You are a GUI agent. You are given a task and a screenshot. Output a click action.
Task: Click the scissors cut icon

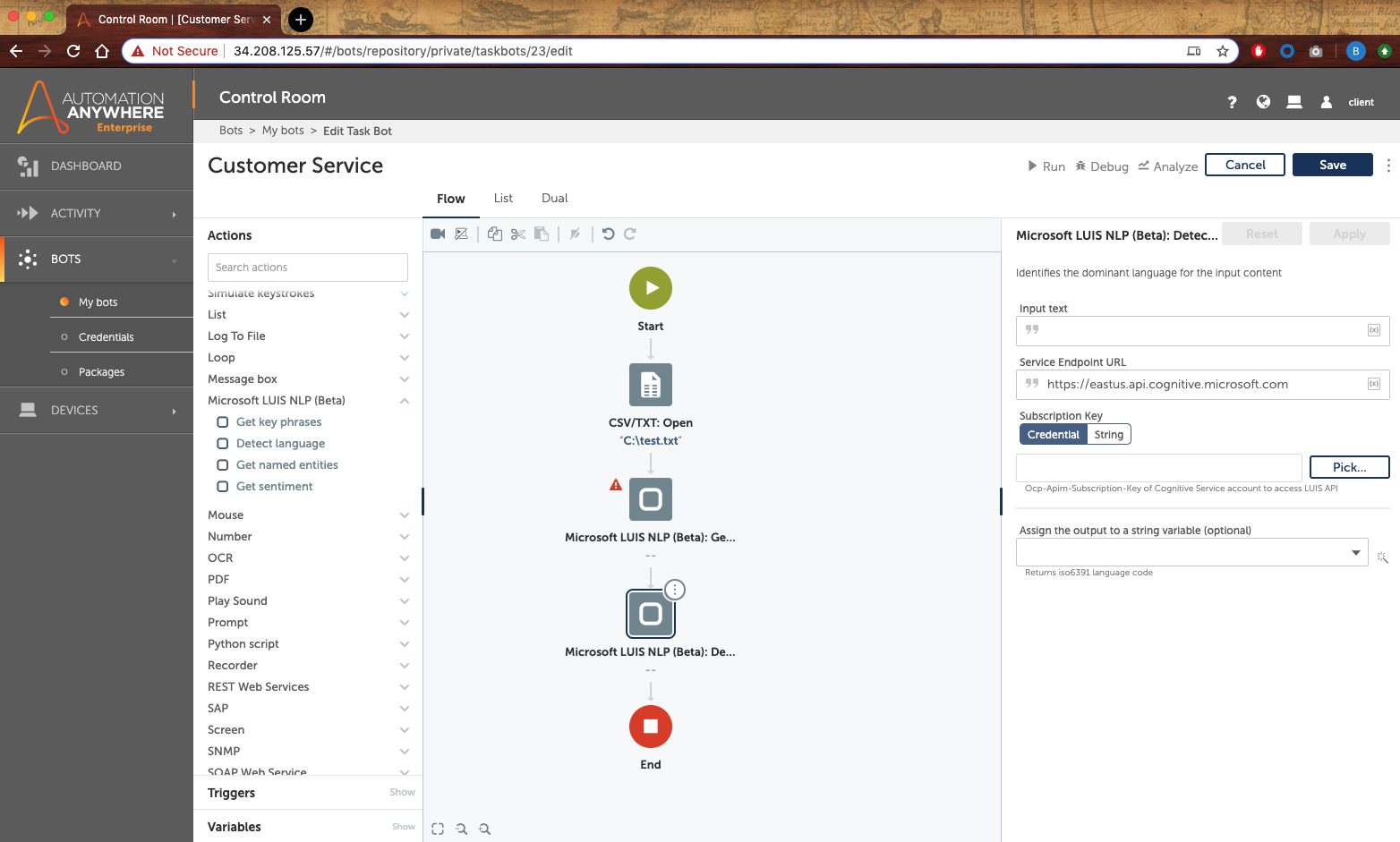coord(518,234)
